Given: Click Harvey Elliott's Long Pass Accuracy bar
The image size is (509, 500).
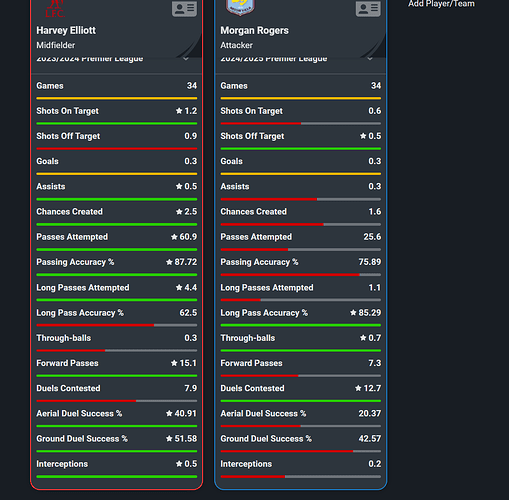Looking at the screenshot, I should 117,325.
